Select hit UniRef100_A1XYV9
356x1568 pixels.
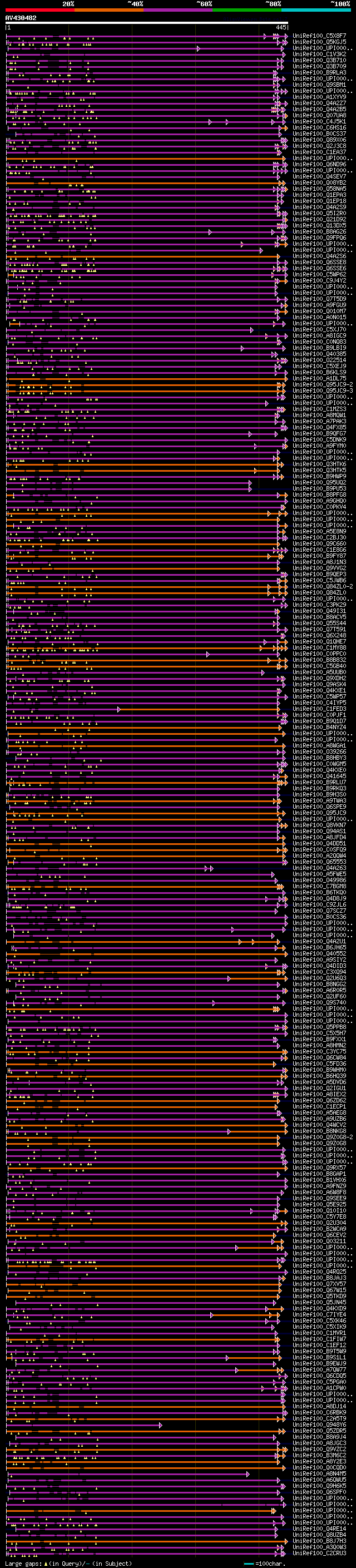click(x=319, y=97)
